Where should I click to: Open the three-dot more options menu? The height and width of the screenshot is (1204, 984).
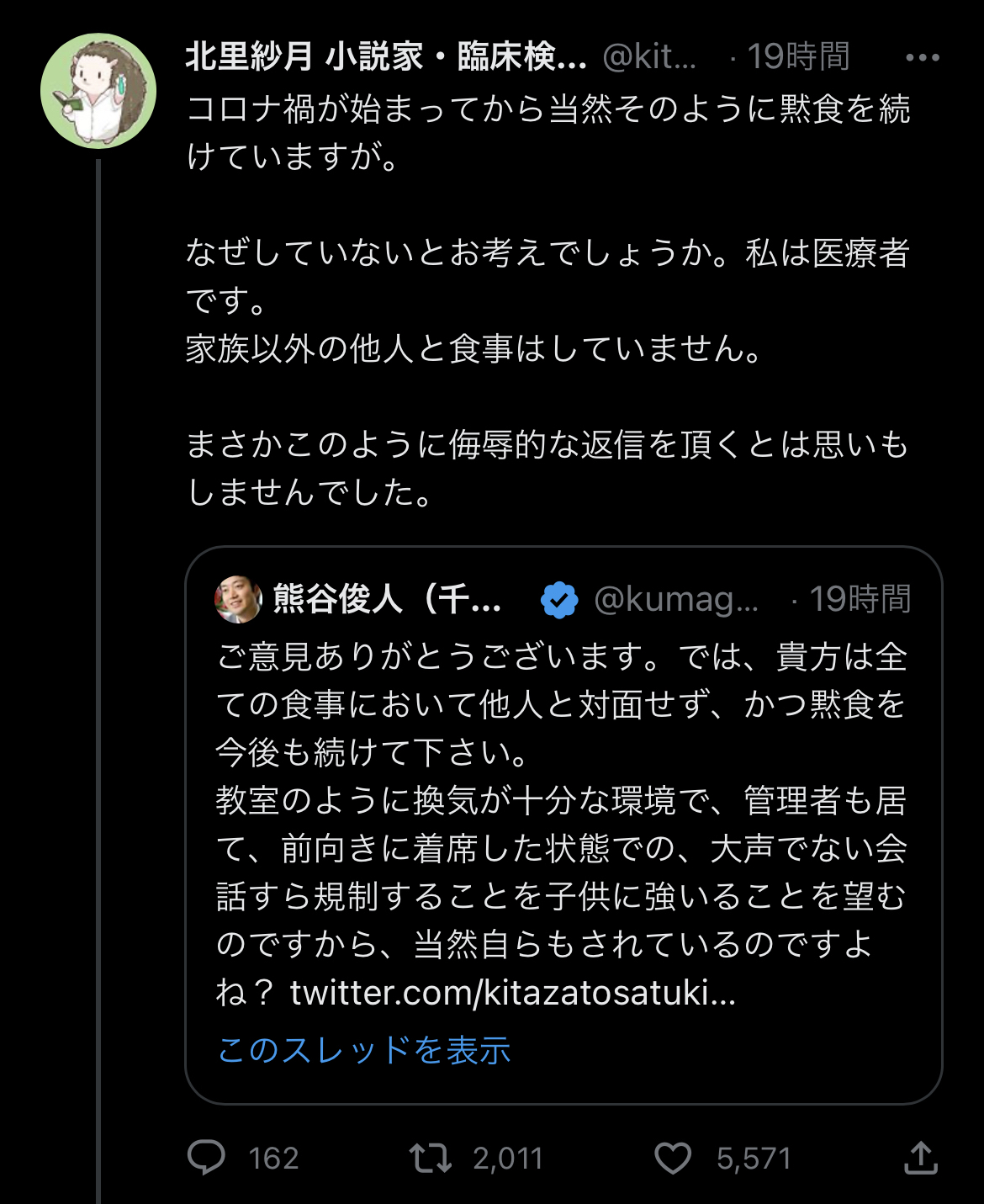coord(922,58)
